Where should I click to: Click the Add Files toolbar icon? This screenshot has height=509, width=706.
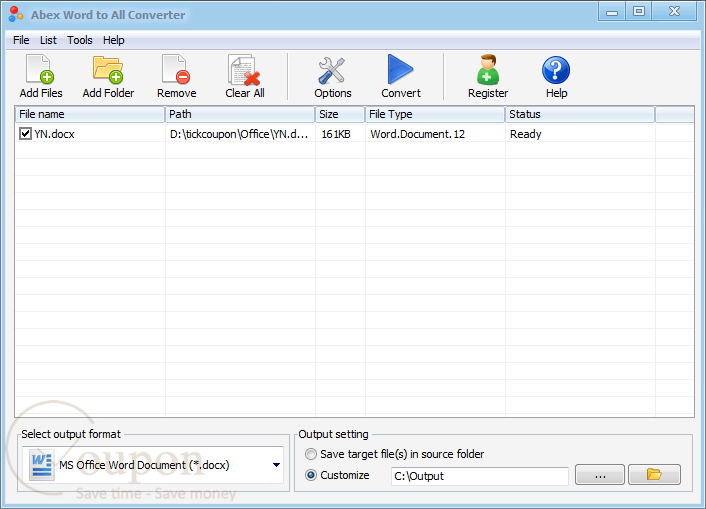[41, 70]
